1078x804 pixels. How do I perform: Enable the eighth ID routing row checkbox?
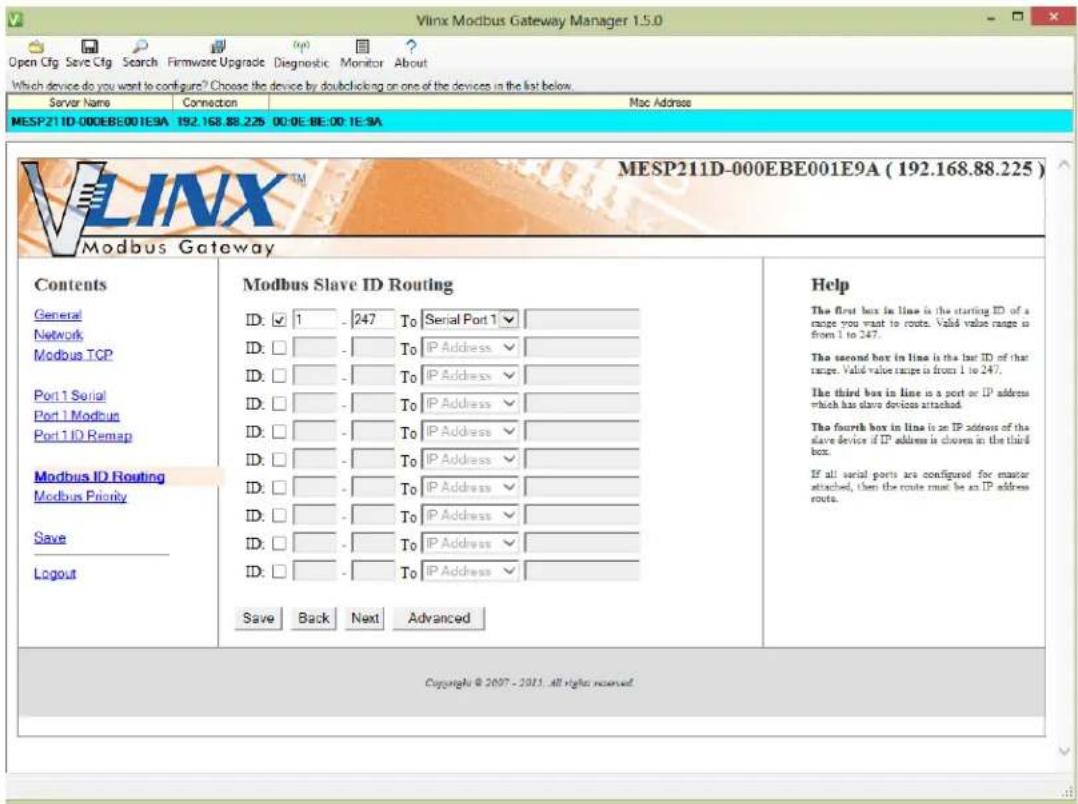coord(279,515)
